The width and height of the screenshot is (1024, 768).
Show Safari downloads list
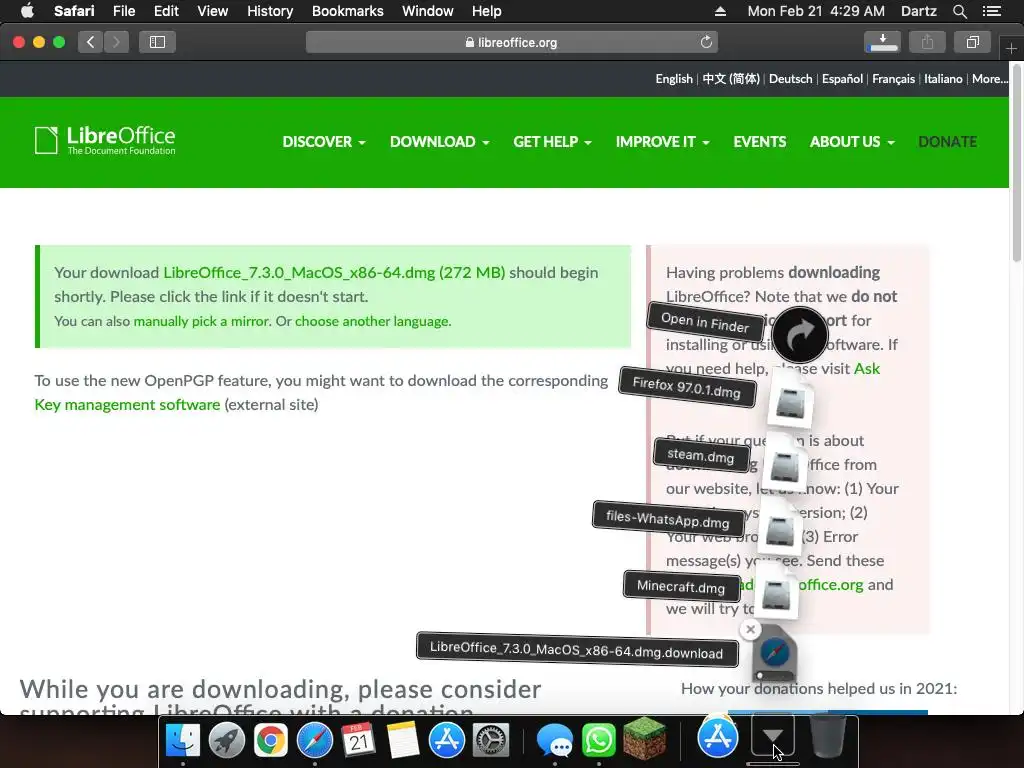pos(882,42)
